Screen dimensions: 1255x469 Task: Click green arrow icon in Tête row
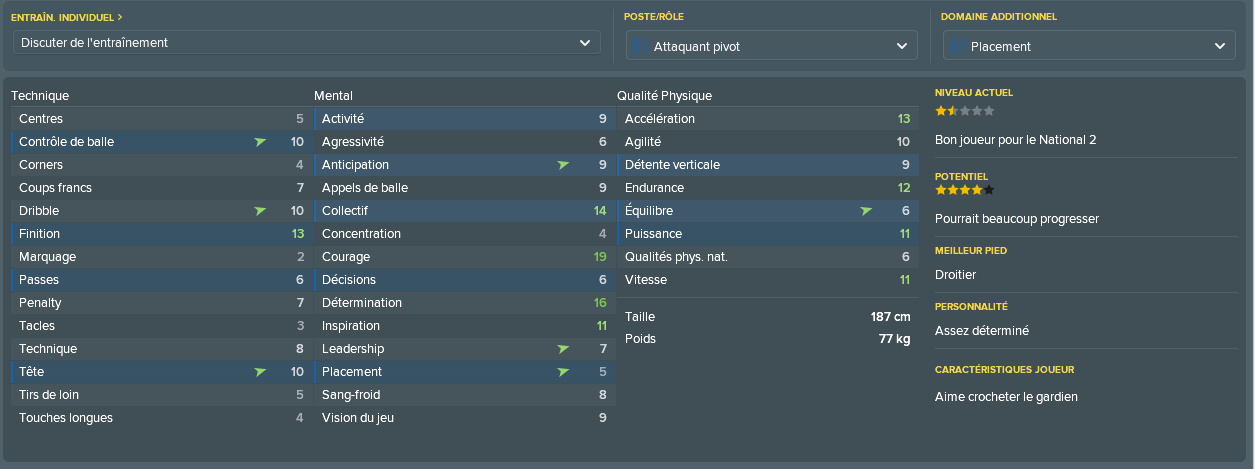260,372
